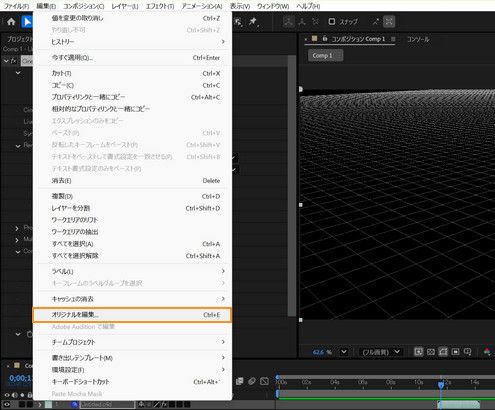Click the mask and shape path visibility icon

[x=443, y=352]
